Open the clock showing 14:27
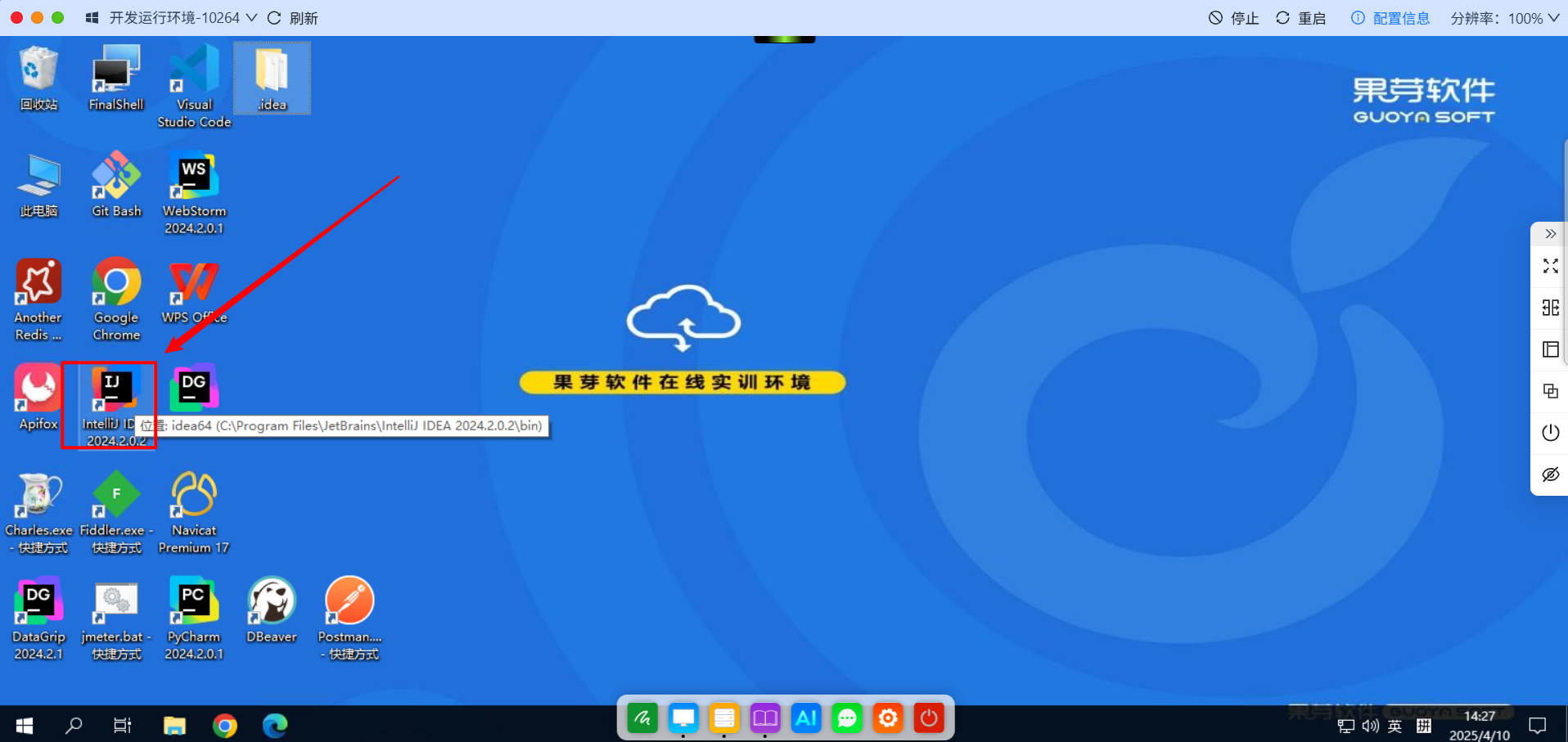This screenshot has height=742, width=1568. [1480, 725]
